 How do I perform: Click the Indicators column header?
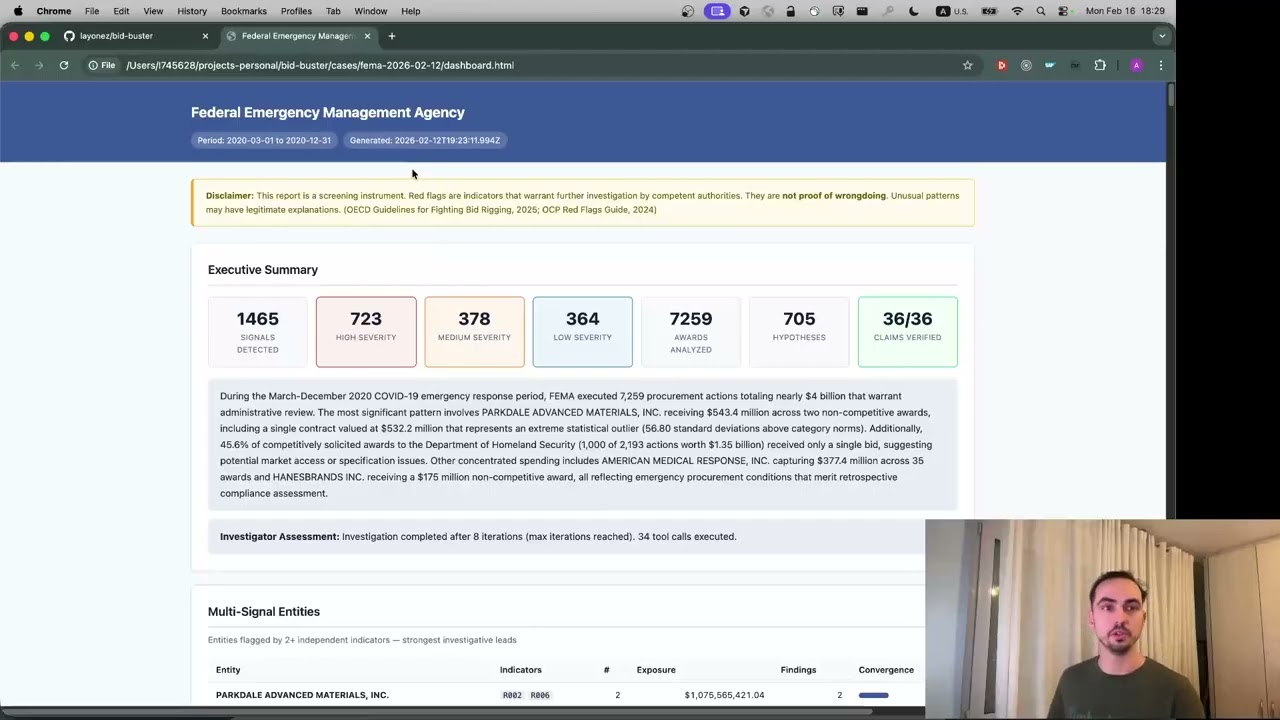521,670
